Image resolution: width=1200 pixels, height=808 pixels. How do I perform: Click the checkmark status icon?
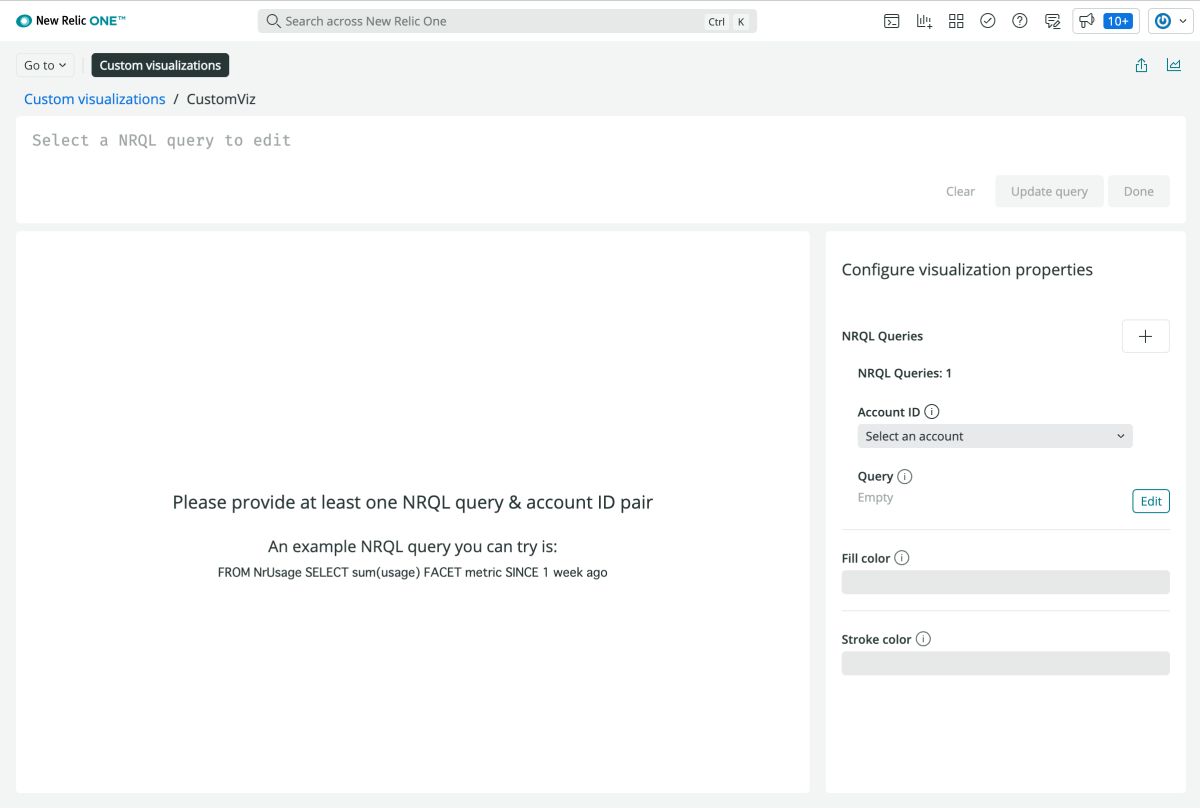(x=988, y=21)
